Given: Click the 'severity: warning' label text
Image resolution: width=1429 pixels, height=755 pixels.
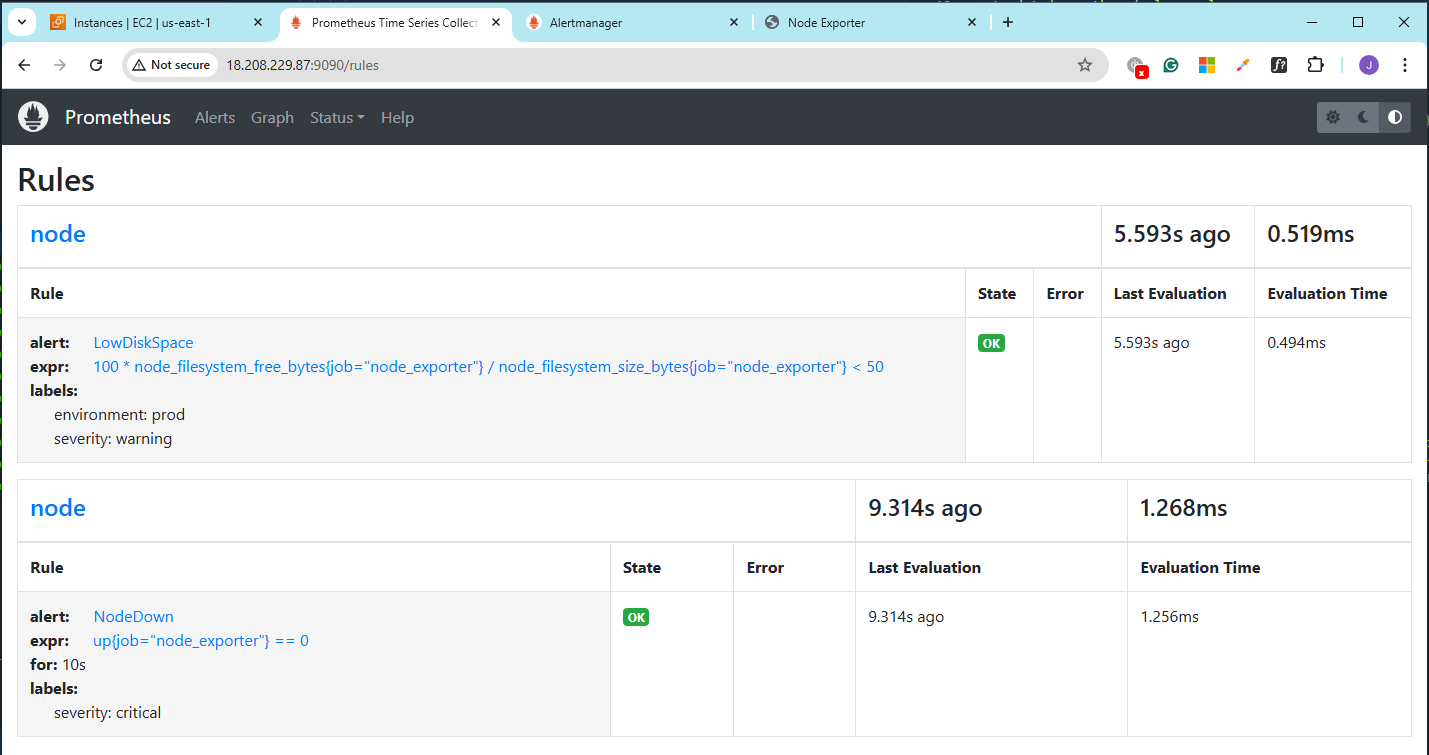Looking at the screenshot, I should tap(113, 439).
